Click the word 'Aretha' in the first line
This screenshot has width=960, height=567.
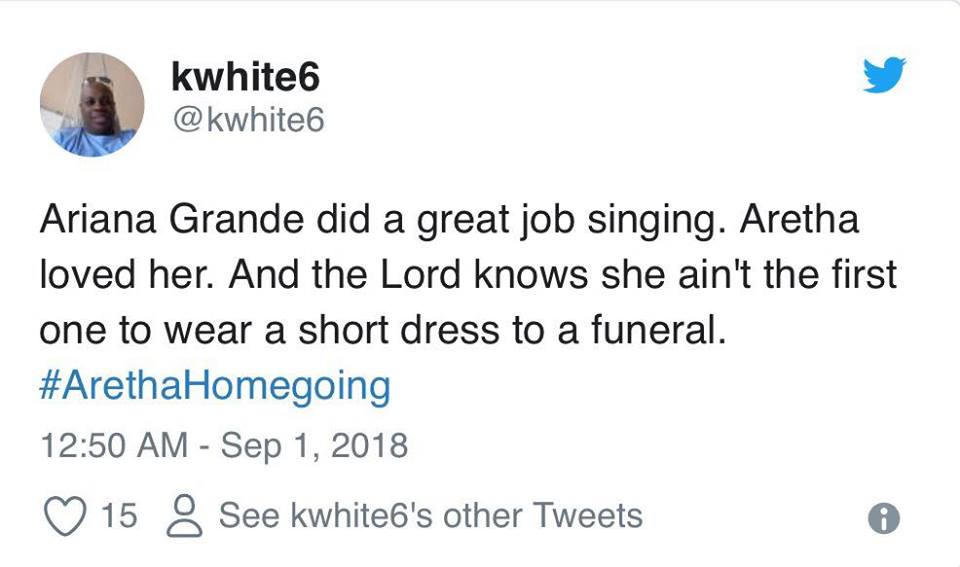798,221
